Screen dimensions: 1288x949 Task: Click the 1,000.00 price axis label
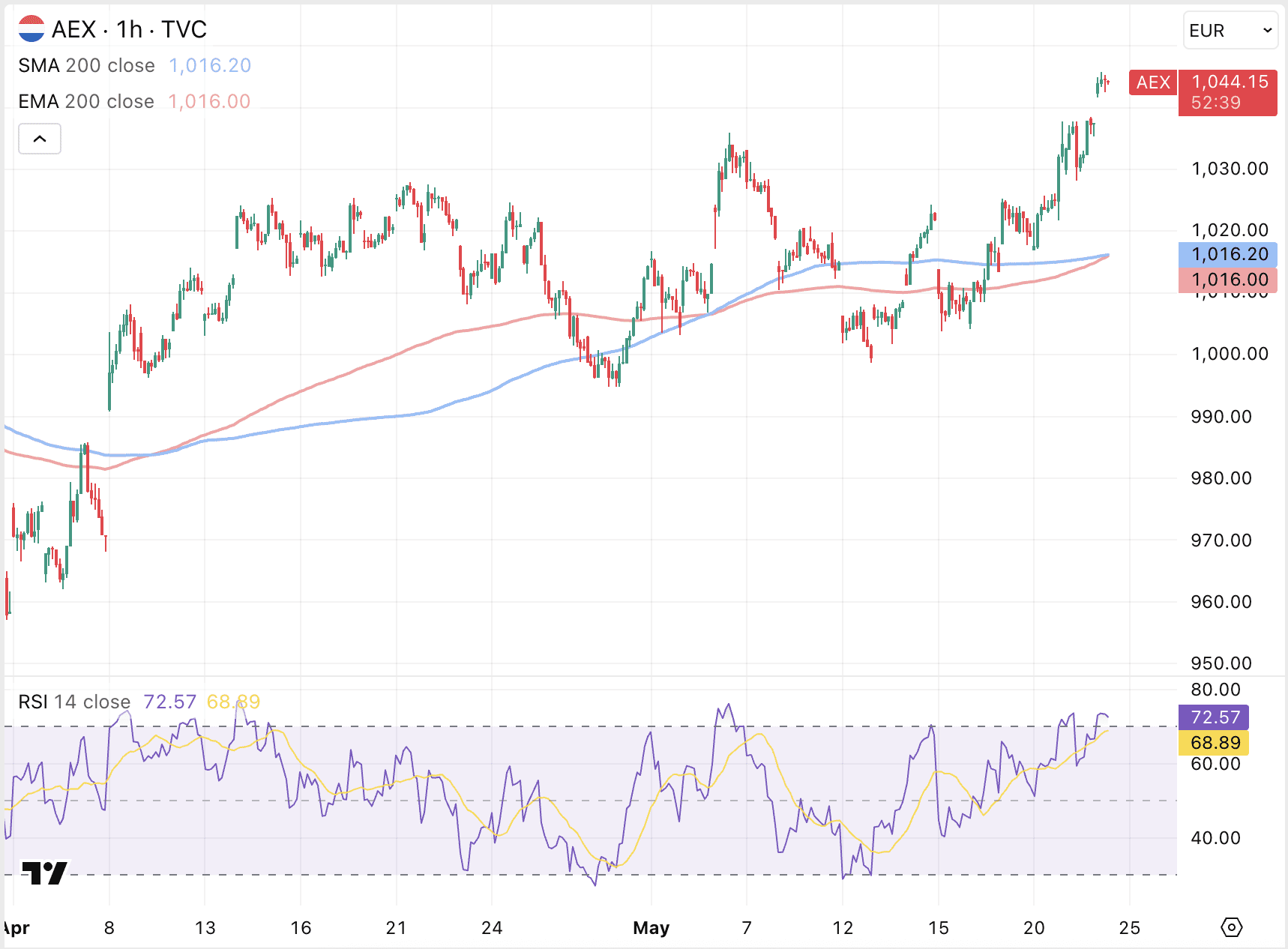pyautogui.click(x=1230, y=354)
